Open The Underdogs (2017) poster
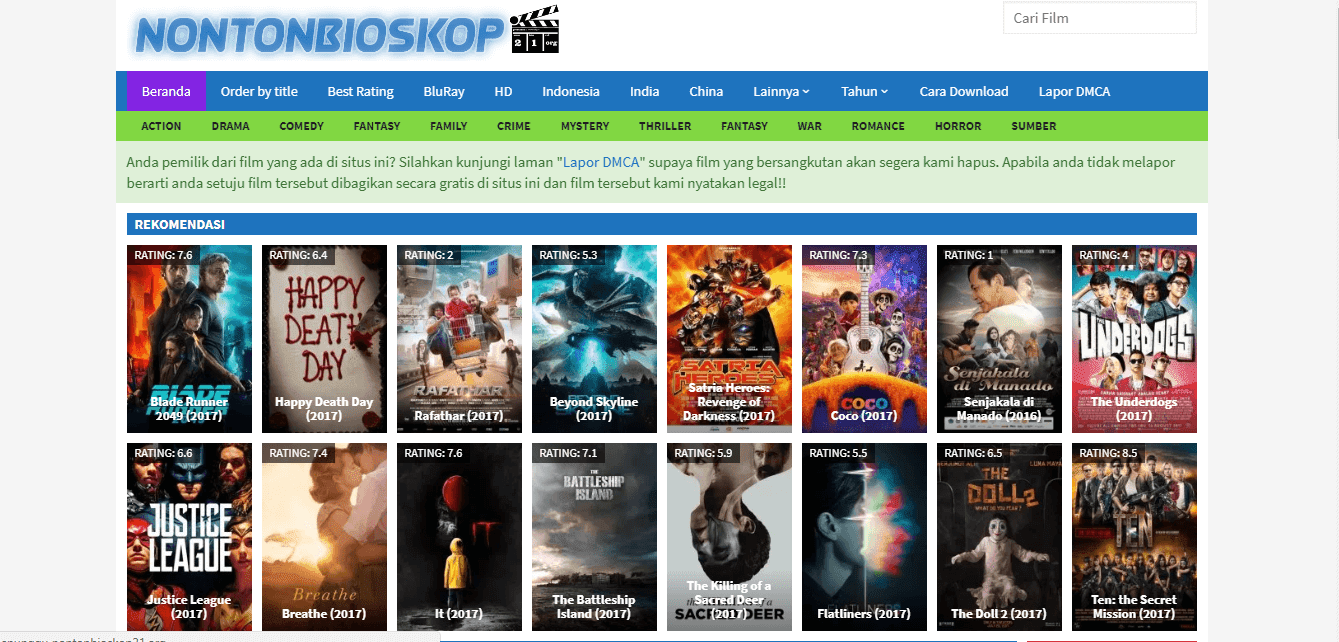 coord(1134,339)
